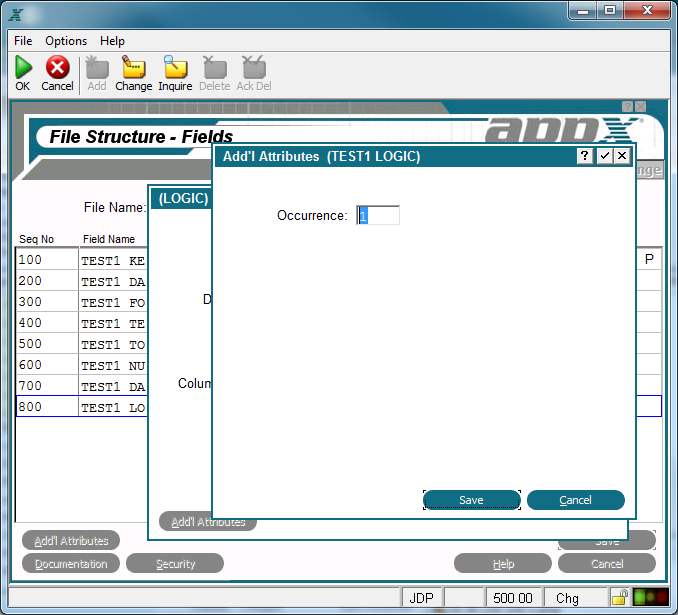Minimize the main application window

coord(583,11)
